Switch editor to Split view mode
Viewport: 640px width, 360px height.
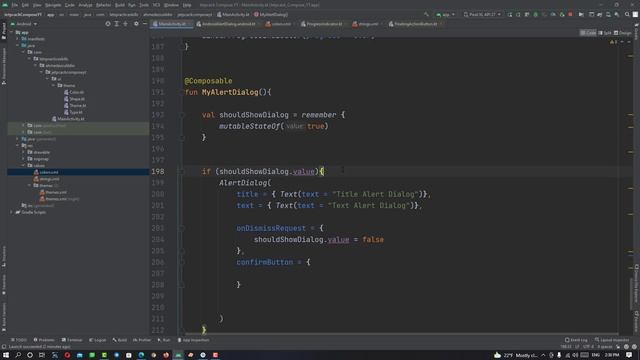point(605,33)
